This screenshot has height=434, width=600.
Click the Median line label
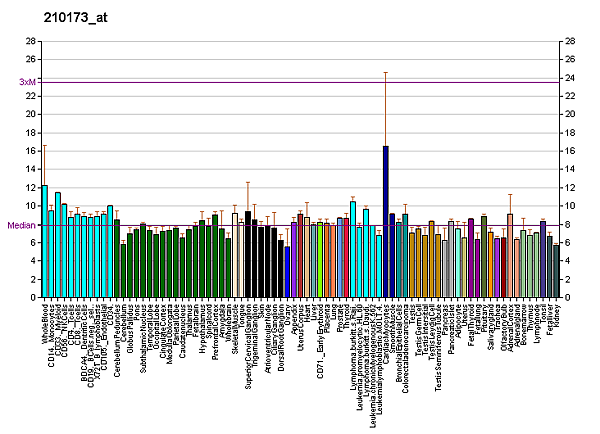(22, 226)
